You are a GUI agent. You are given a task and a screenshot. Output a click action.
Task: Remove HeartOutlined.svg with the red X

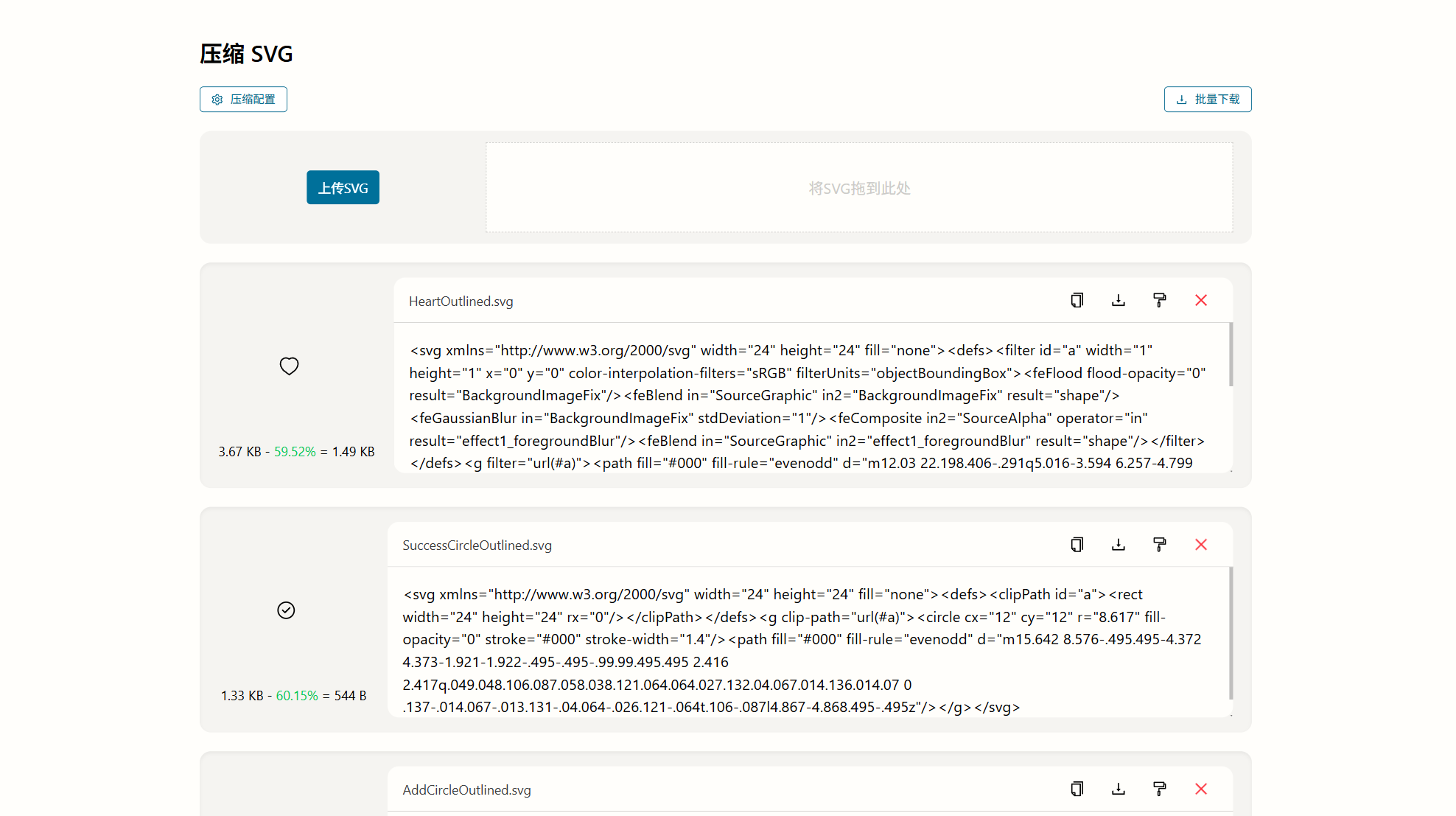coord(1201,300)
